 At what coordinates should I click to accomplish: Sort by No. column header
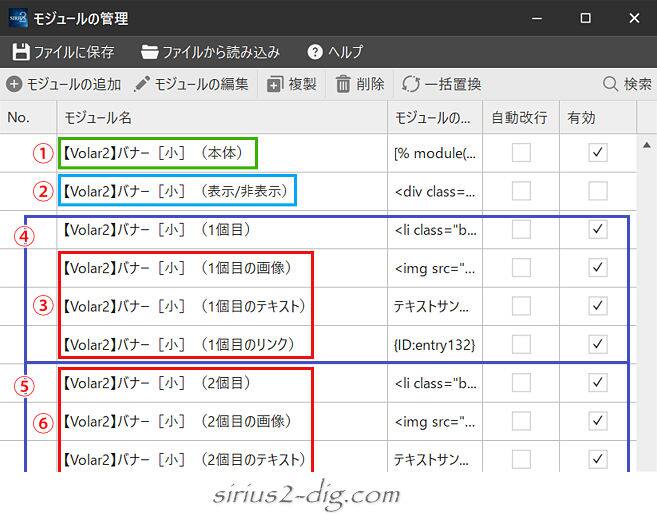click(28, 117)
